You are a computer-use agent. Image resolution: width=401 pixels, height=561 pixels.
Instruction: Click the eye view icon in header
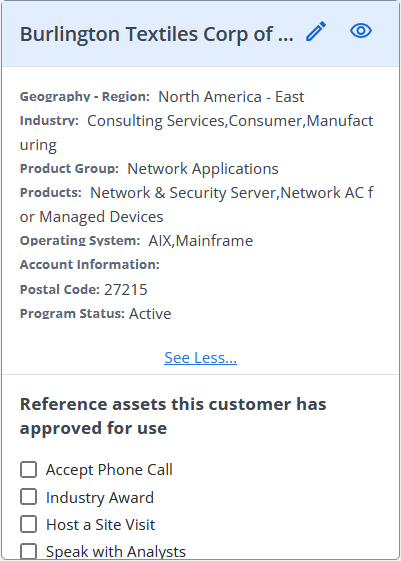(x=361, y=31)
